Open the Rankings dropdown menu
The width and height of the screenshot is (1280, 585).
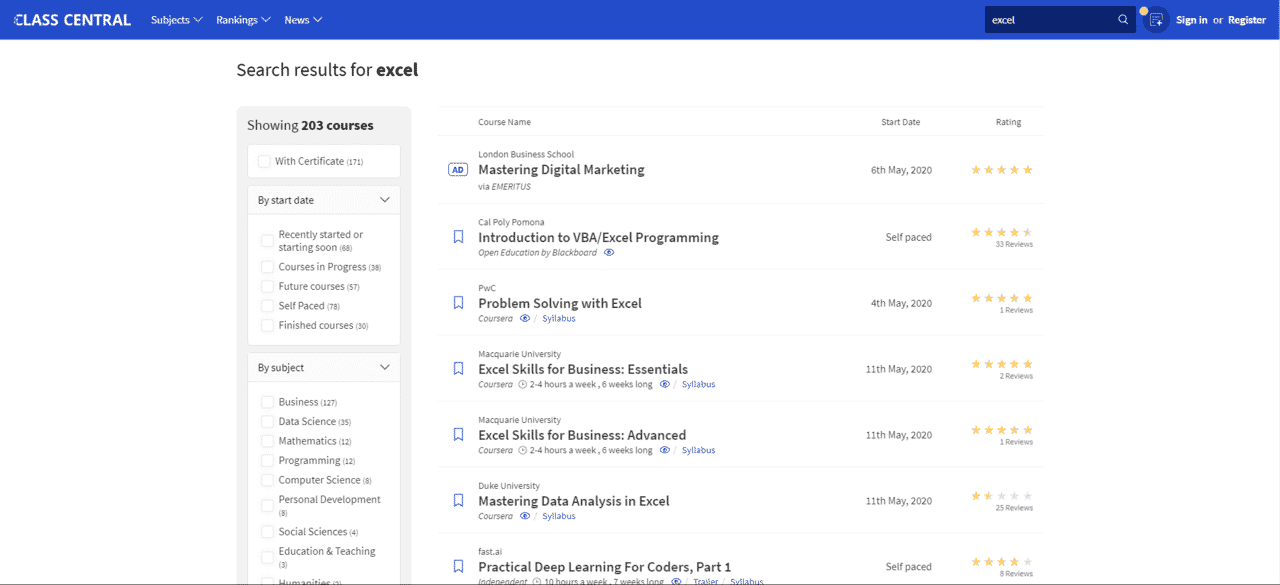pos(243,20)
